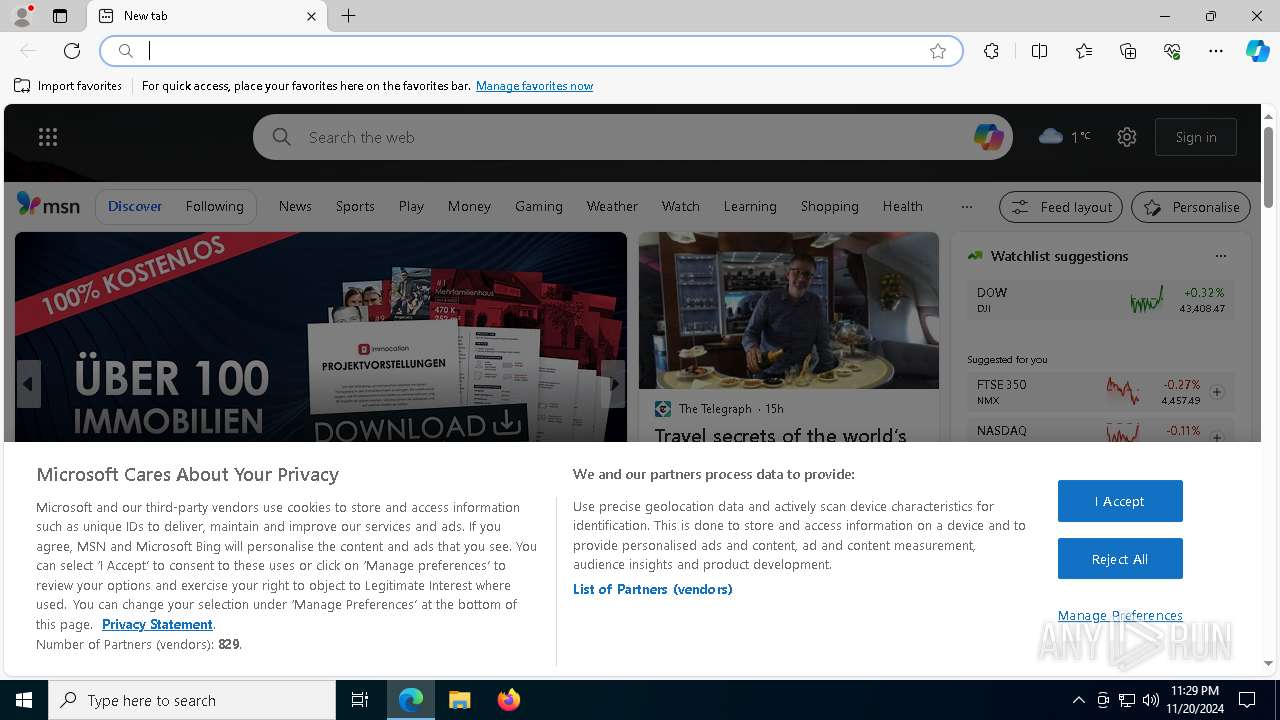The height and width of the screenshot is (720, 1280).
Task: Go to previous carousel slide
Action: point(28,384)
